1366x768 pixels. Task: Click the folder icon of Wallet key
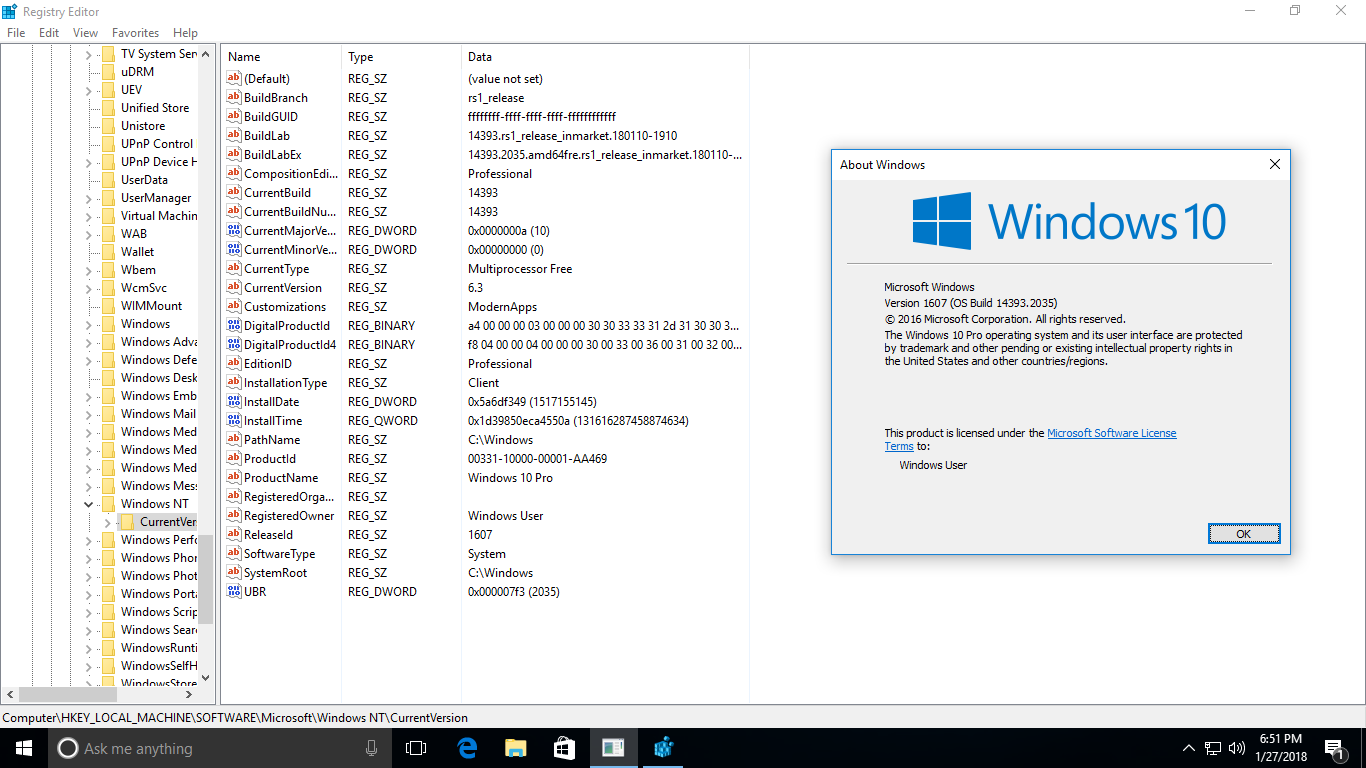[x=108, y=252]
